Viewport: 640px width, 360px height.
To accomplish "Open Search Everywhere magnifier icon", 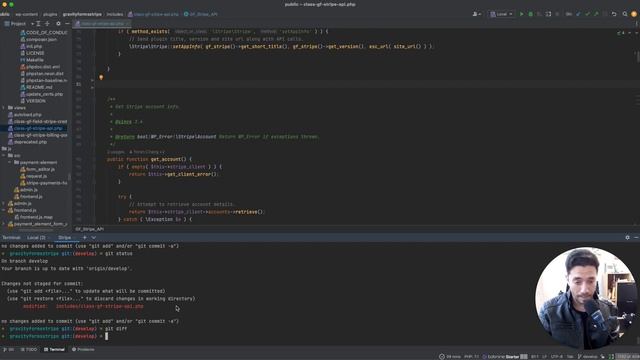I will pos(625,14).
